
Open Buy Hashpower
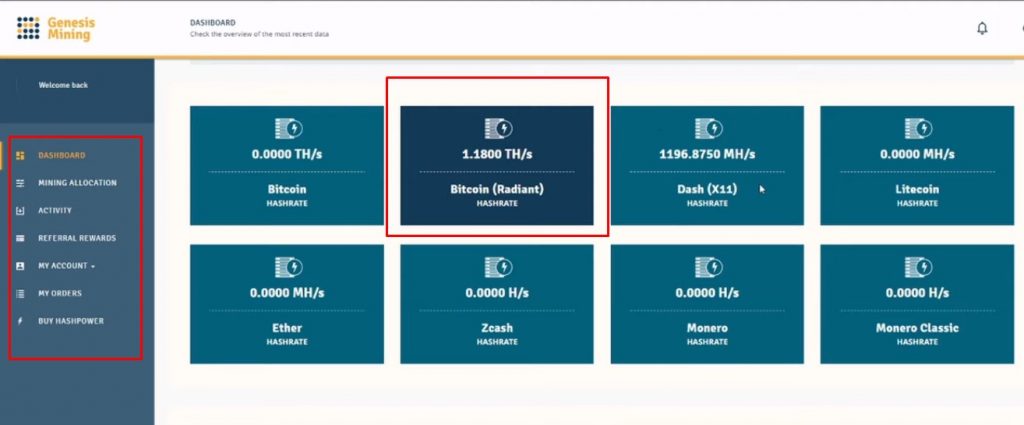coord(71,321)
